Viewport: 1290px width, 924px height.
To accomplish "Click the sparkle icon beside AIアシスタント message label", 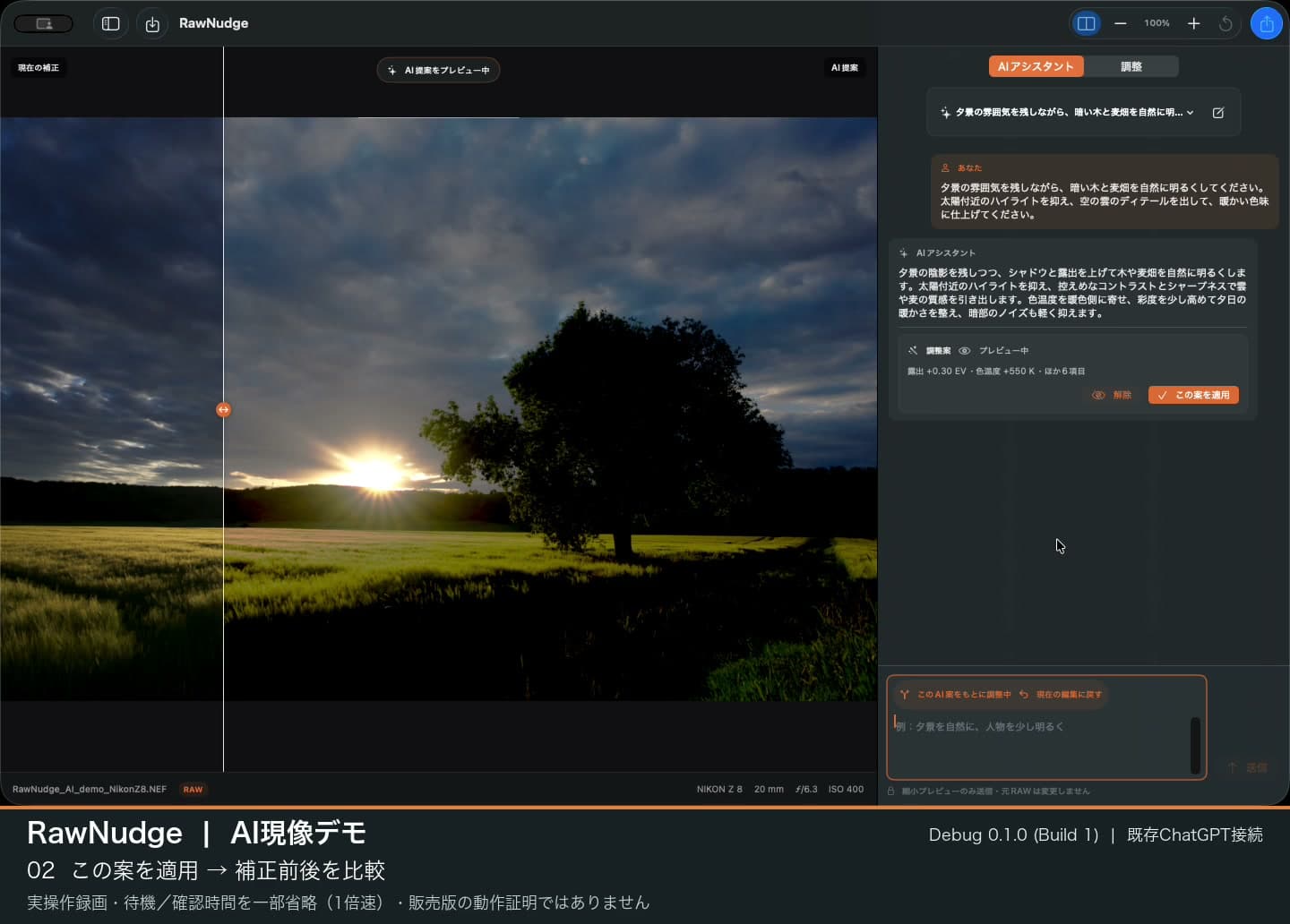I will click(x=903, y=252).
